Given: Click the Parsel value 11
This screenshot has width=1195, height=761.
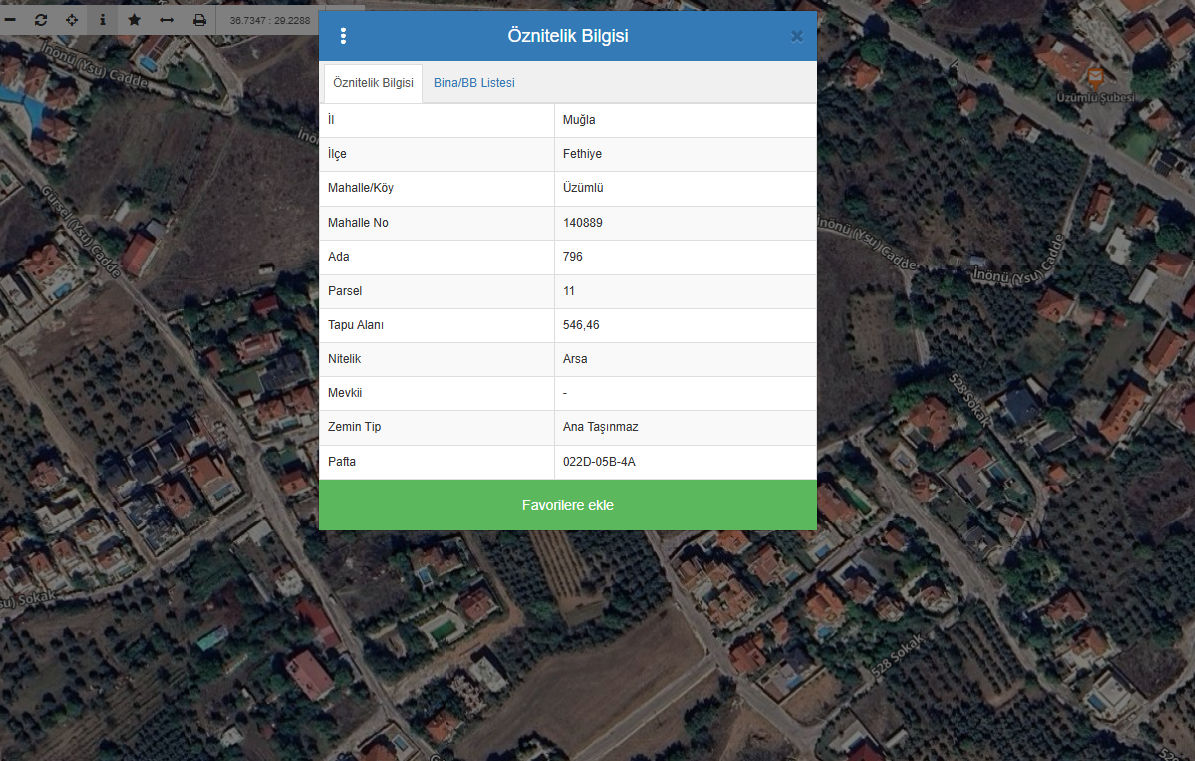Looking at the screenshot, I should click(x=569, y=291).
